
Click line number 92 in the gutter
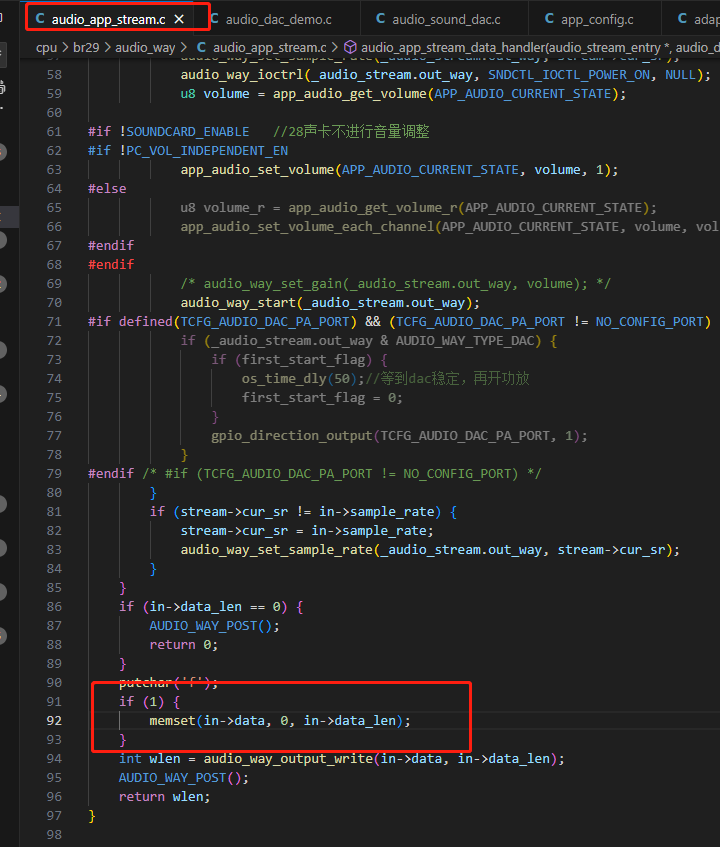coord(54,721)
